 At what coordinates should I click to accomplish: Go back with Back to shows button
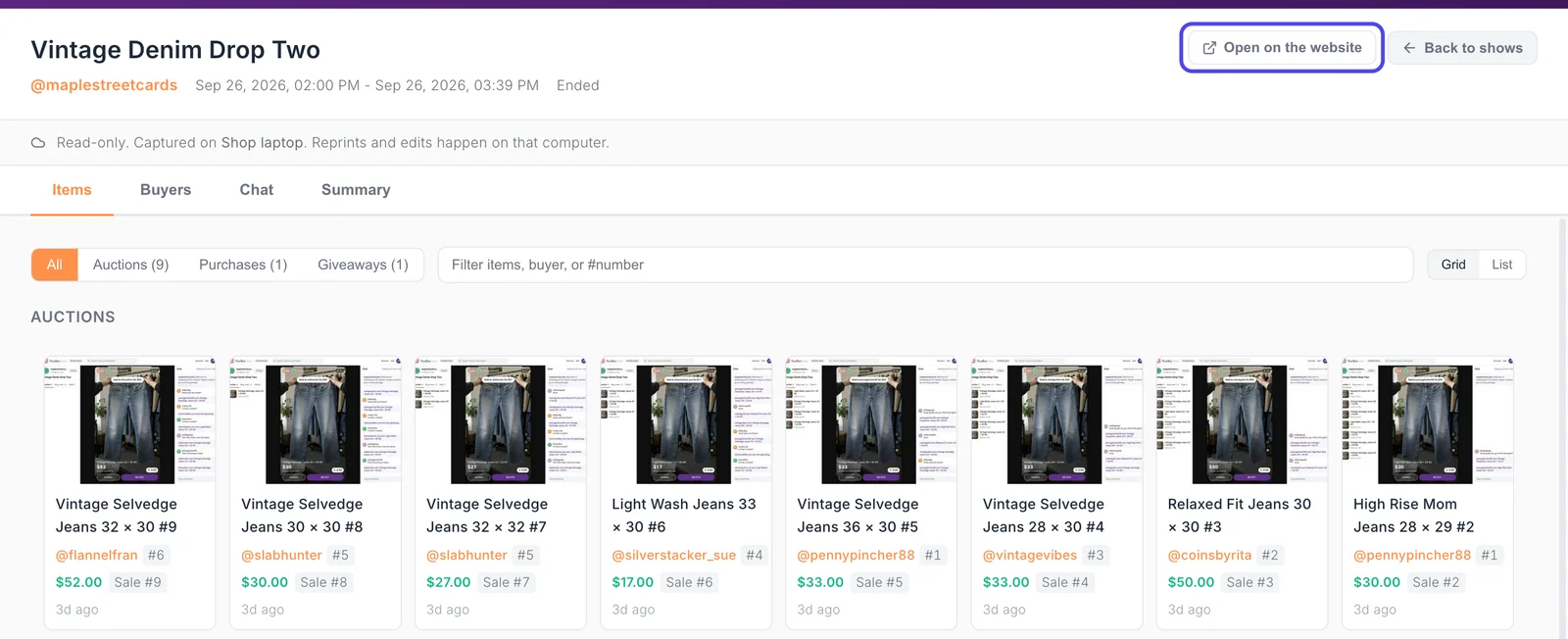[1462, 48]
